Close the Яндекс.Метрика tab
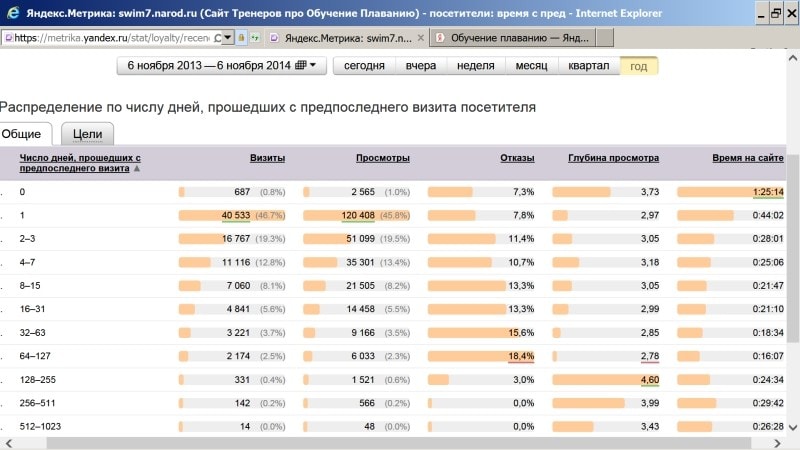The width and height of the screenshot is (800, 450). coord(420,38)
